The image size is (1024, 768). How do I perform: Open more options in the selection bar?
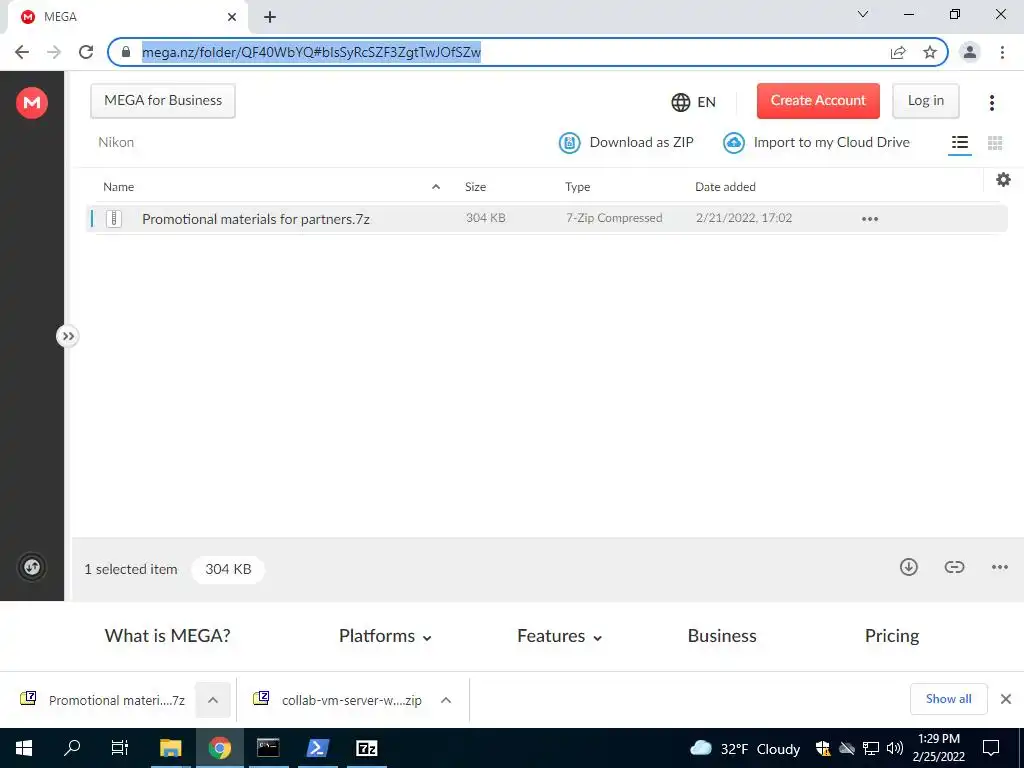[999, 567]
